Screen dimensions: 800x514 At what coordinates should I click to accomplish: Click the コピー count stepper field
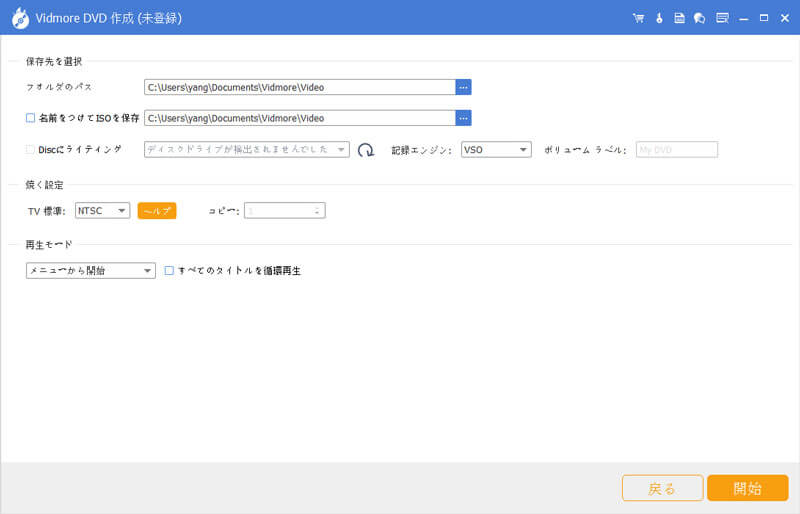[285, 210]
